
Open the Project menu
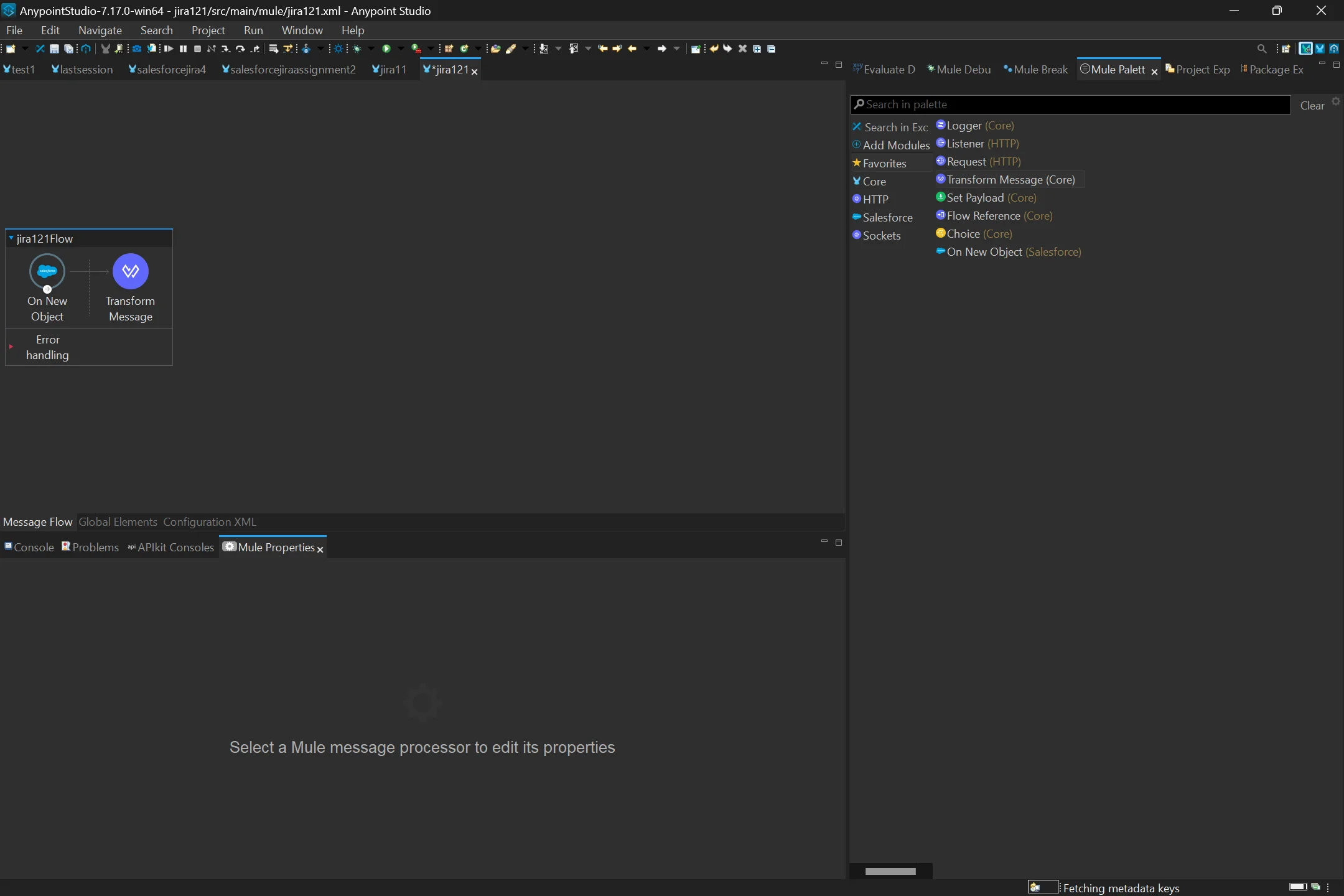point(208,30)
